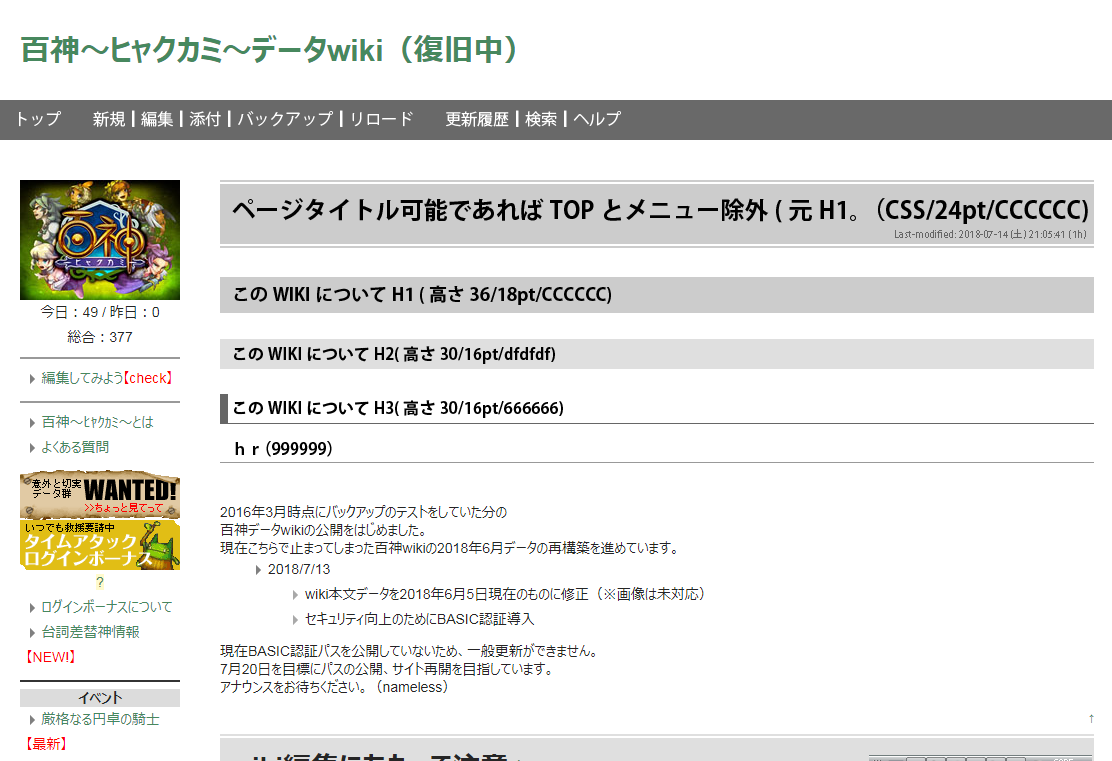1112x761 pixels.
Task: Click the 台詞差替神情報 sidebar link
Action: (90, 632)
